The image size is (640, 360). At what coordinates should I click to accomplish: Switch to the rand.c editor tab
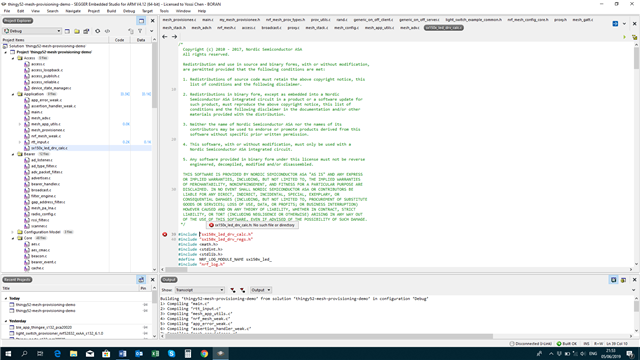(342, 20)
